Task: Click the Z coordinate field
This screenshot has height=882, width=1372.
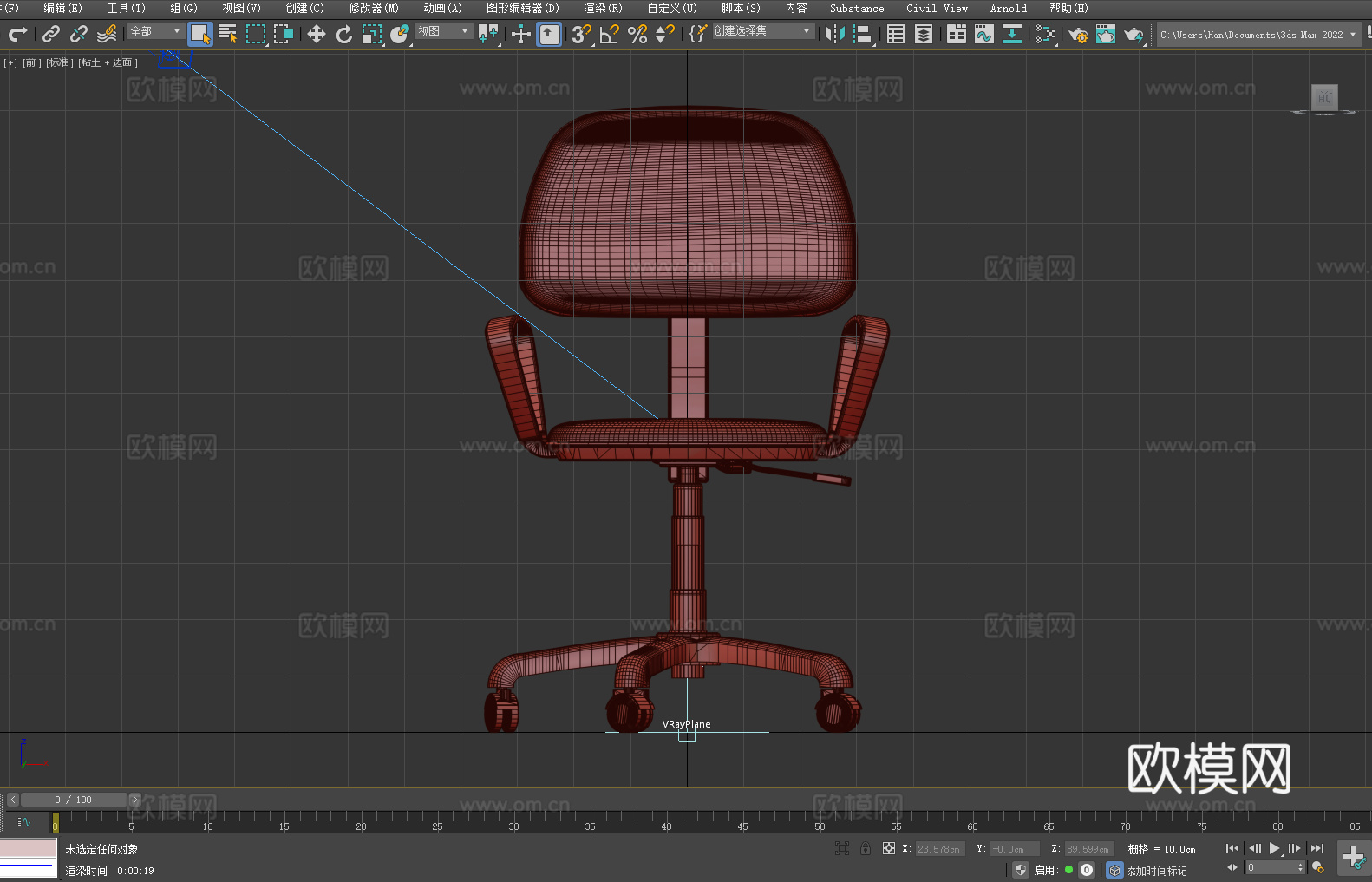Action: [1088, 849]
